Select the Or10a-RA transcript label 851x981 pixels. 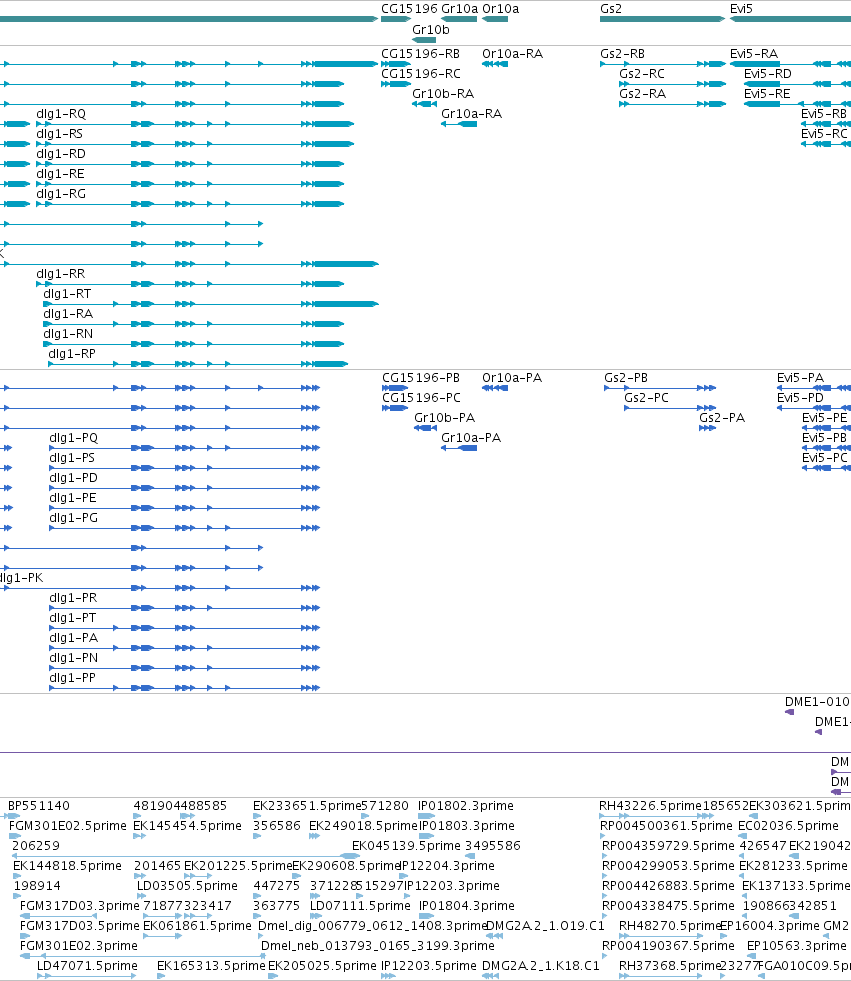pos(512,54)
